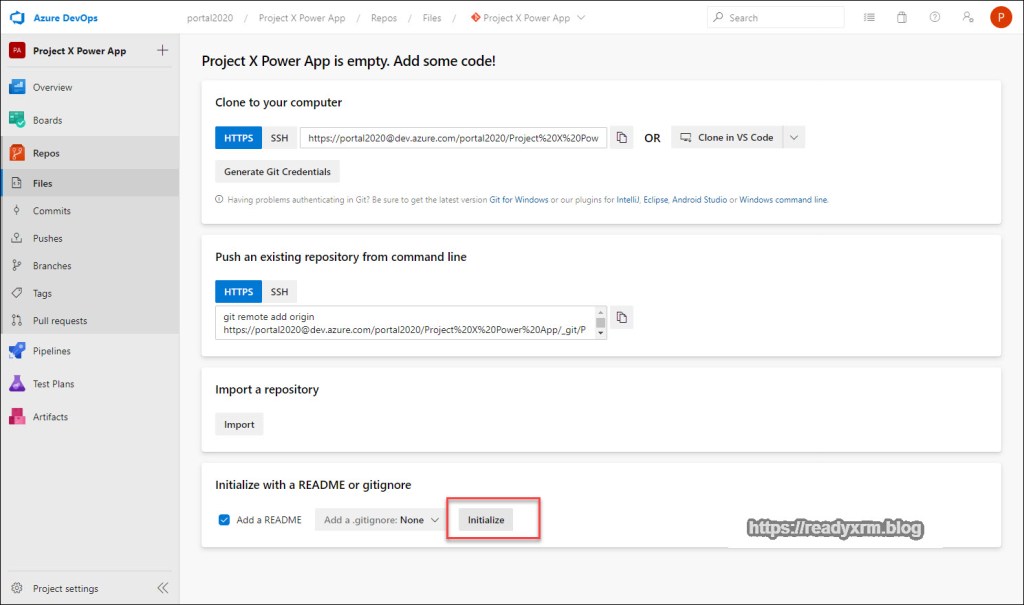Viewport: 1024px width, 605px height.
Task: Open the Add a .gitignore dropdown
Action: [x=380, y=520]
